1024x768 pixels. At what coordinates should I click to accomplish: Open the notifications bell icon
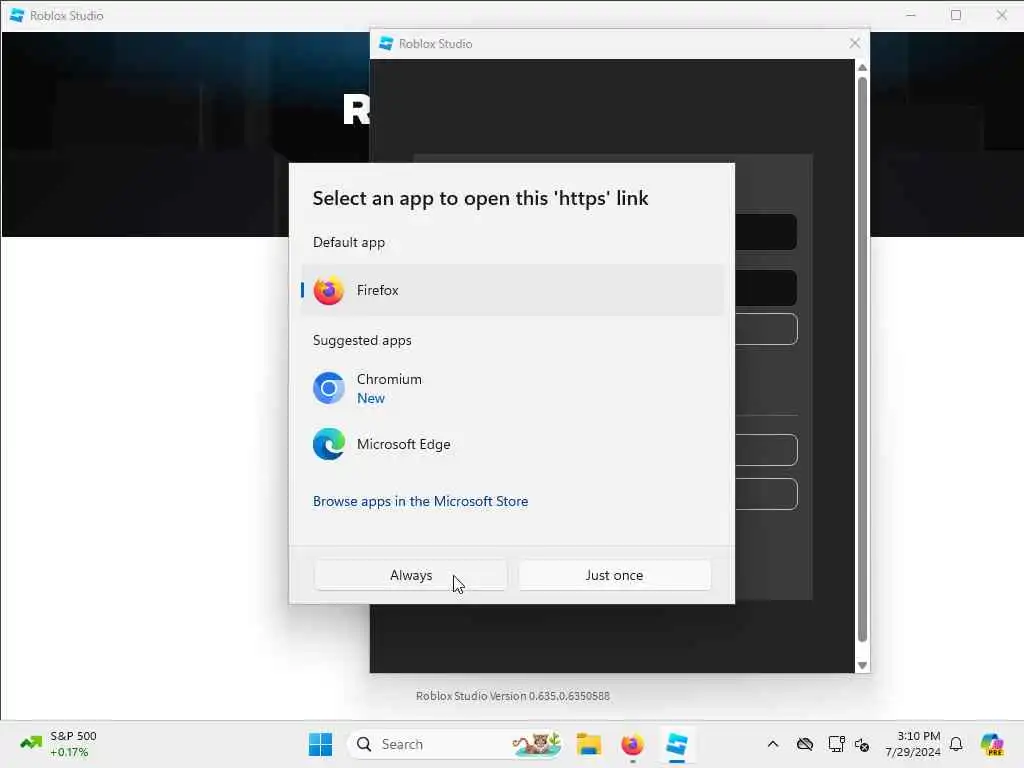click(x=956, y=744)
